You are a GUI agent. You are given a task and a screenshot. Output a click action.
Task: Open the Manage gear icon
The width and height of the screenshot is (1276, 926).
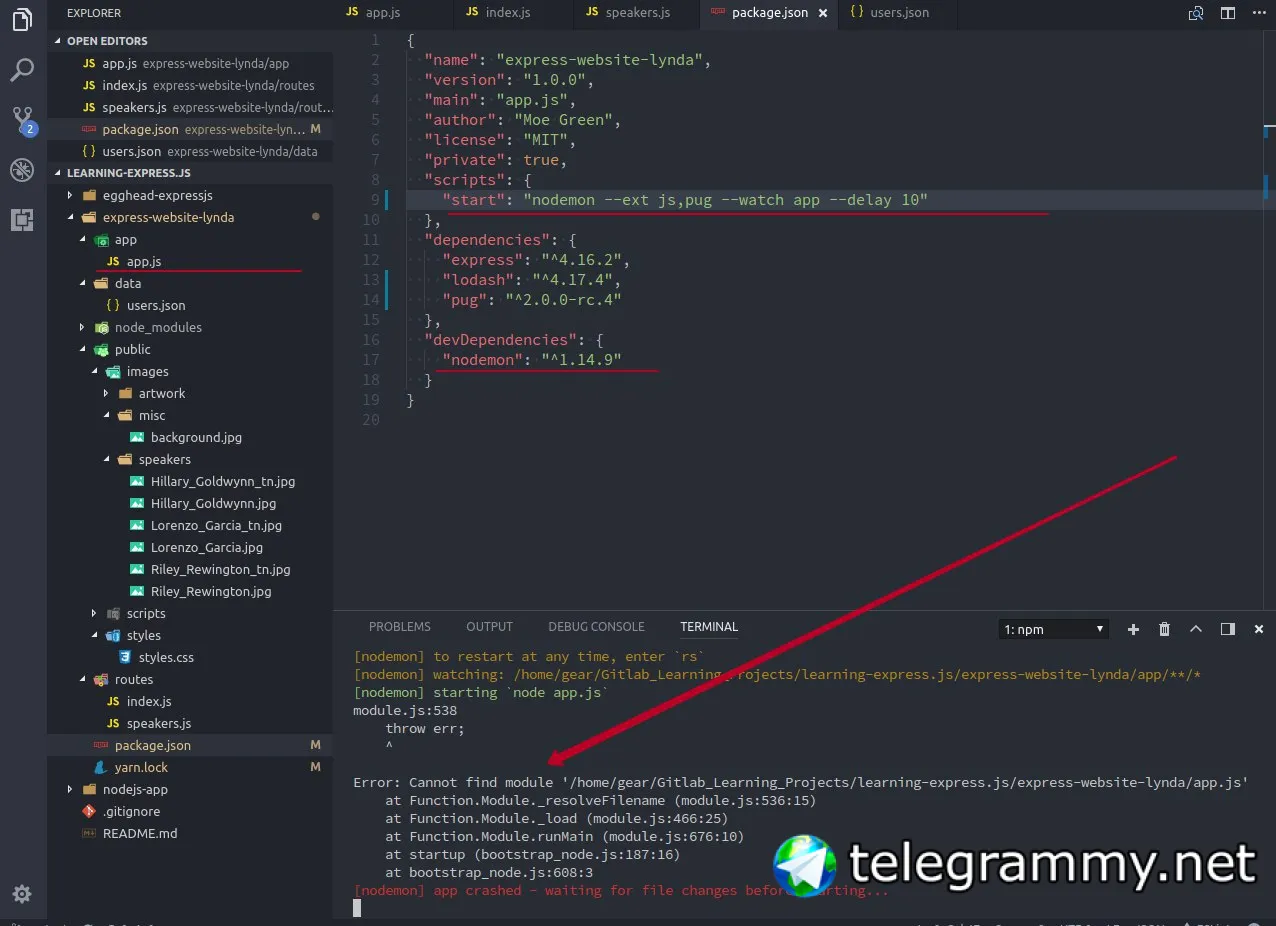click(22, 893)
